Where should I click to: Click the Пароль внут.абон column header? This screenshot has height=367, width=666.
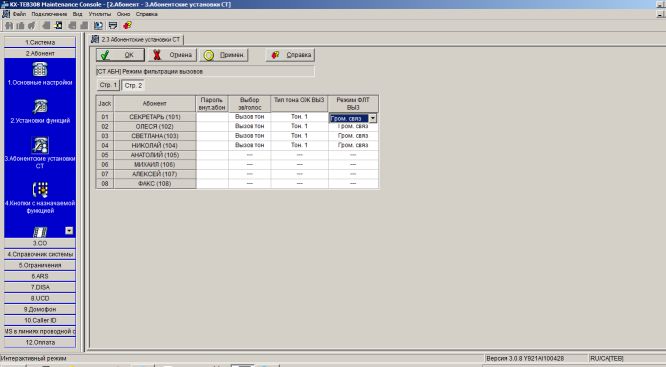212,104
